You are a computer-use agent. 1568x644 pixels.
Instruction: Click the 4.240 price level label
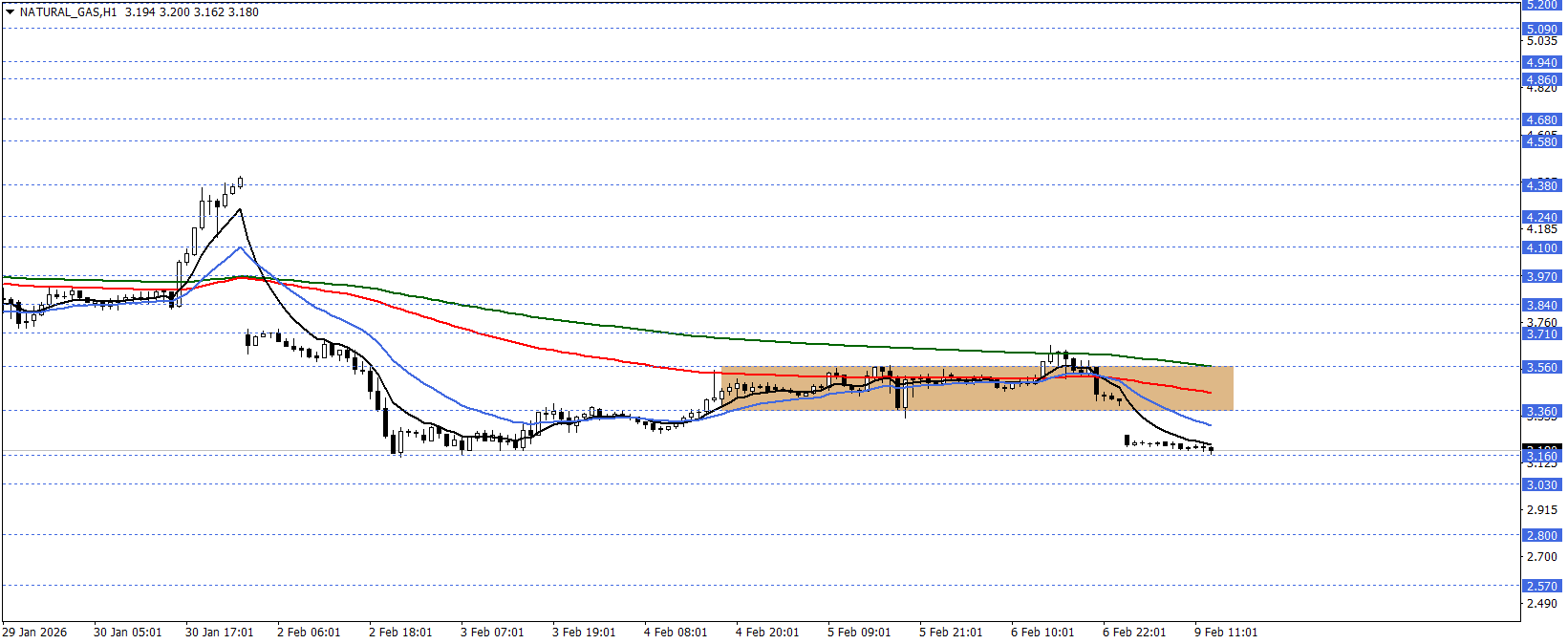[1540, 217]
